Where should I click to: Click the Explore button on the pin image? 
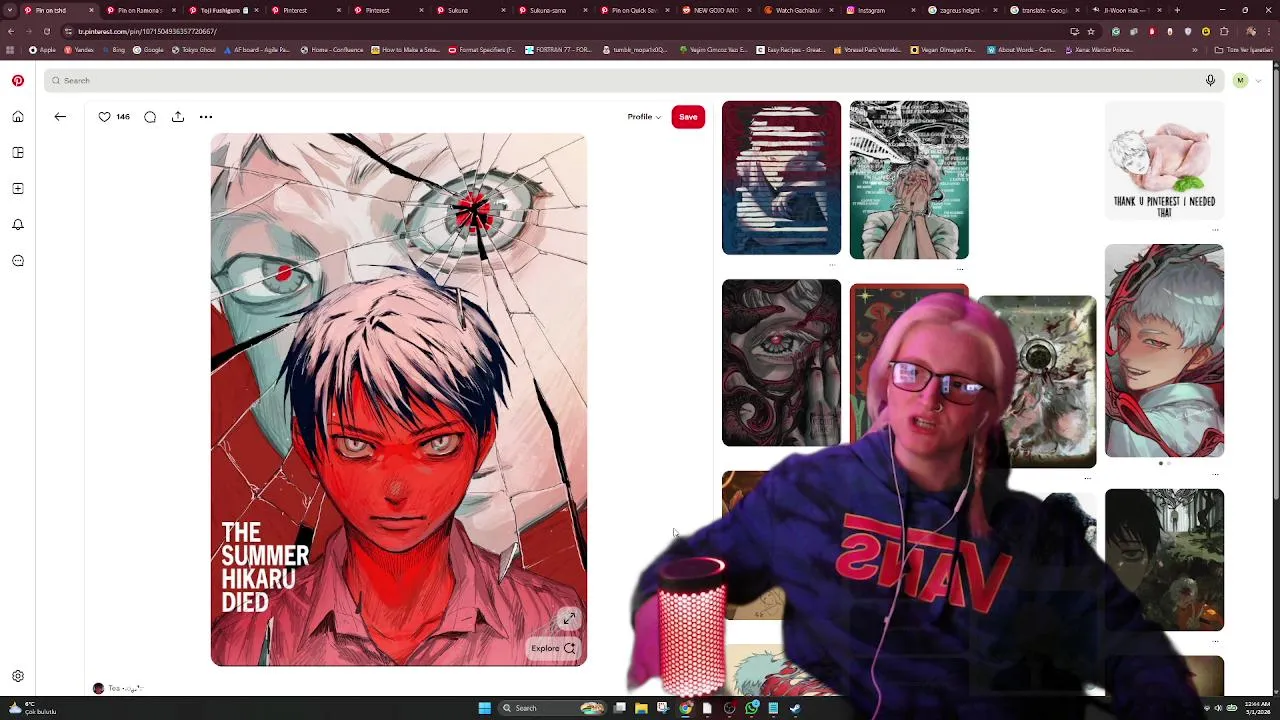click(x=554, y=649)
